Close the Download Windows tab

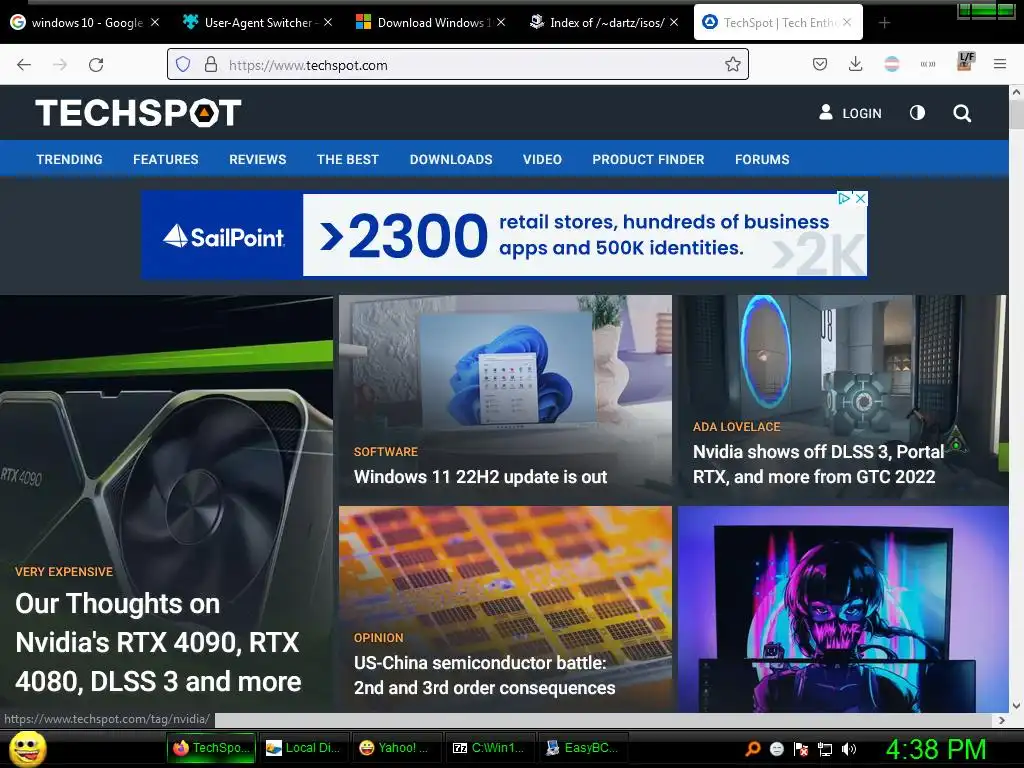[x=501, y=22]
